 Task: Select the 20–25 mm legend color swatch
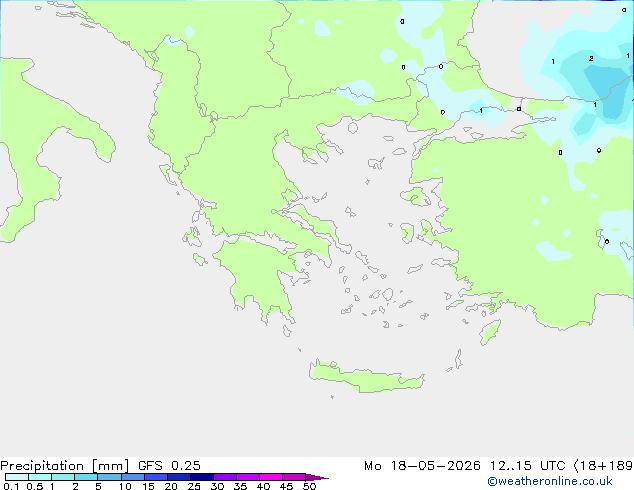pos(179,477)
